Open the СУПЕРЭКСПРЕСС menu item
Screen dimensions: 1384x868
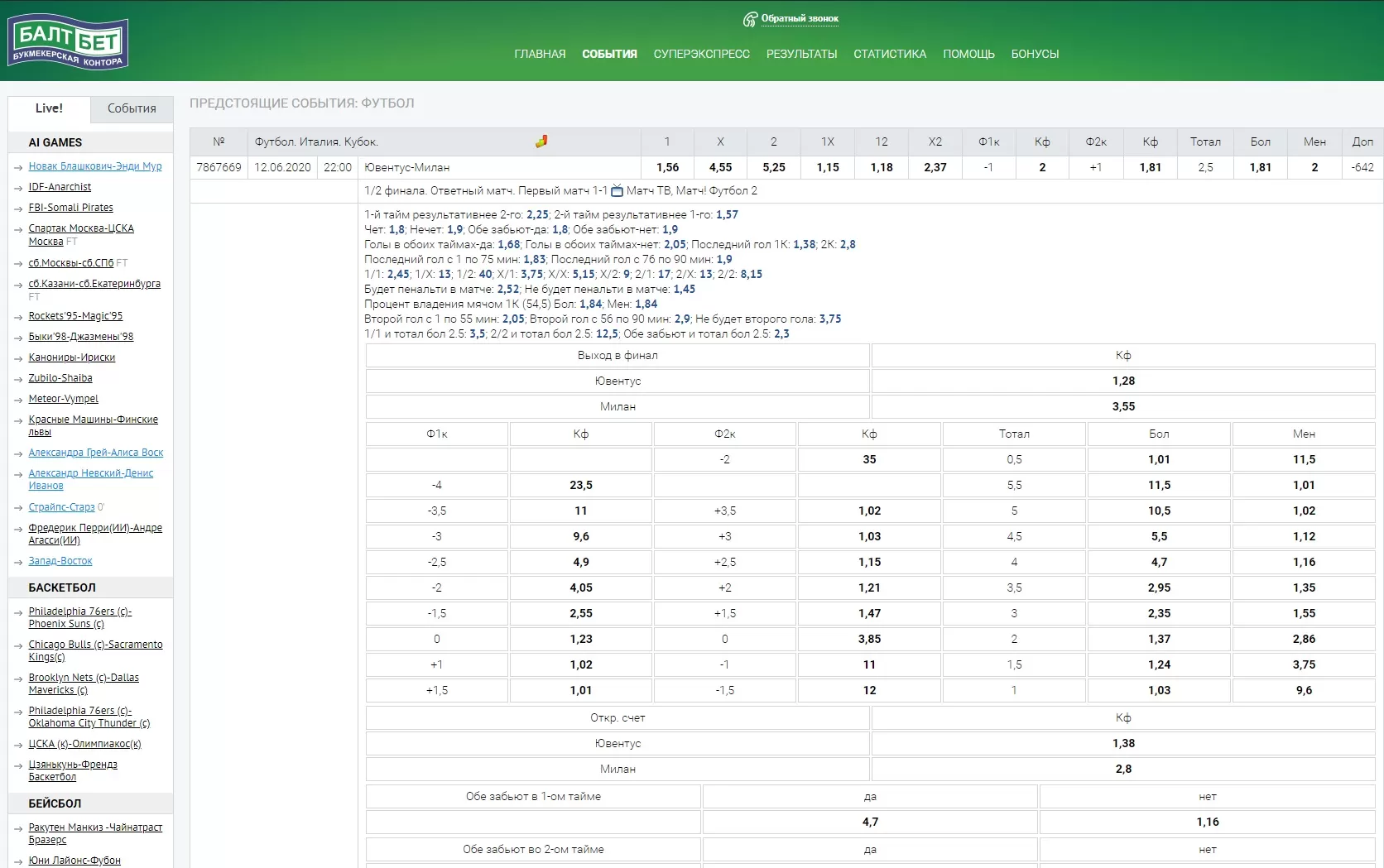coord(701,54)
